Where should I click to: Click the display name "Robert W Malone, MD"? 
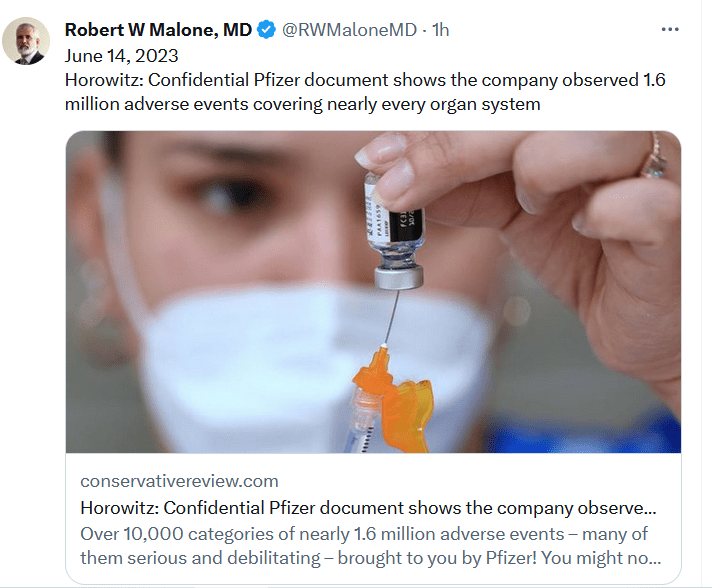point(158,30)
